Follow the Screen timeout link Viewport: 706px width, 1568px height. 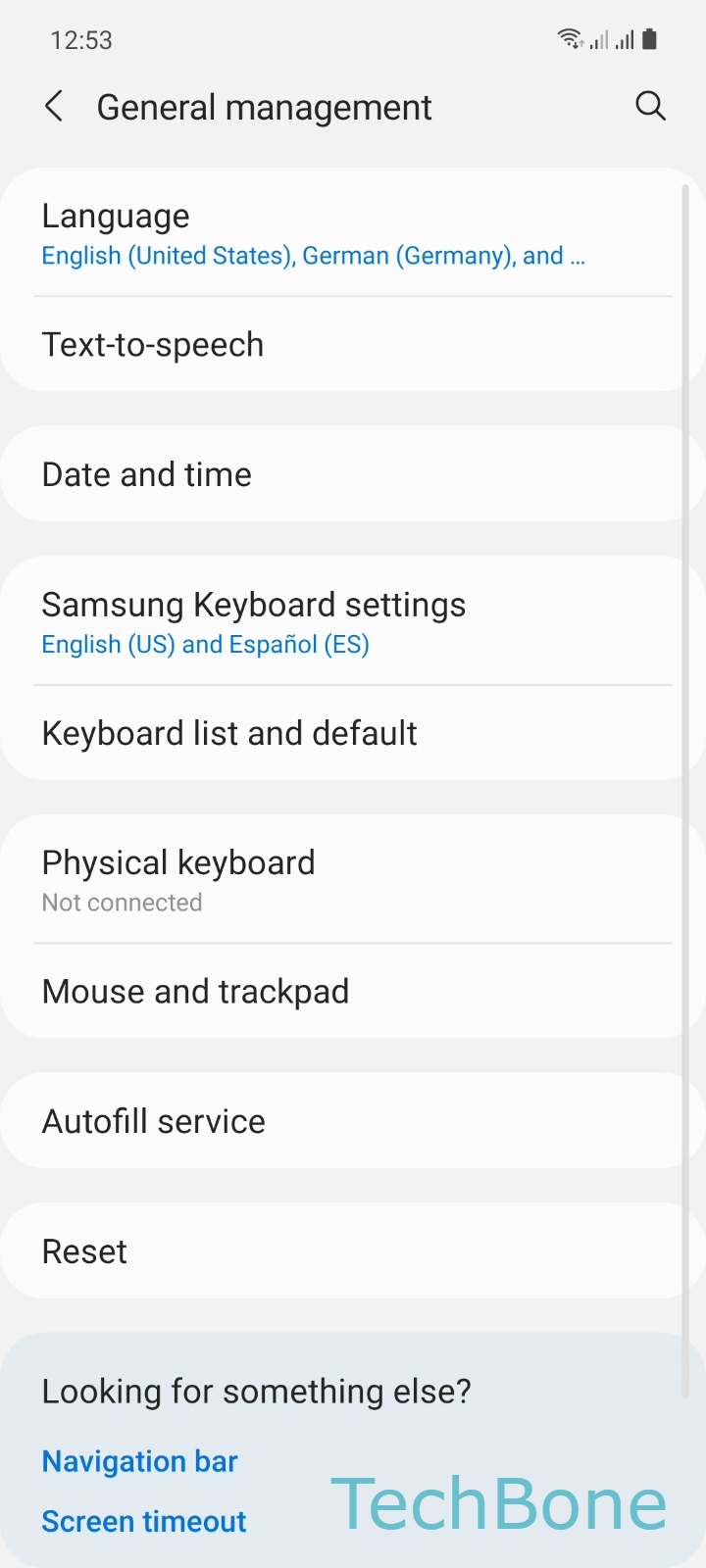pyautogui.click(x=144, y=1521)
